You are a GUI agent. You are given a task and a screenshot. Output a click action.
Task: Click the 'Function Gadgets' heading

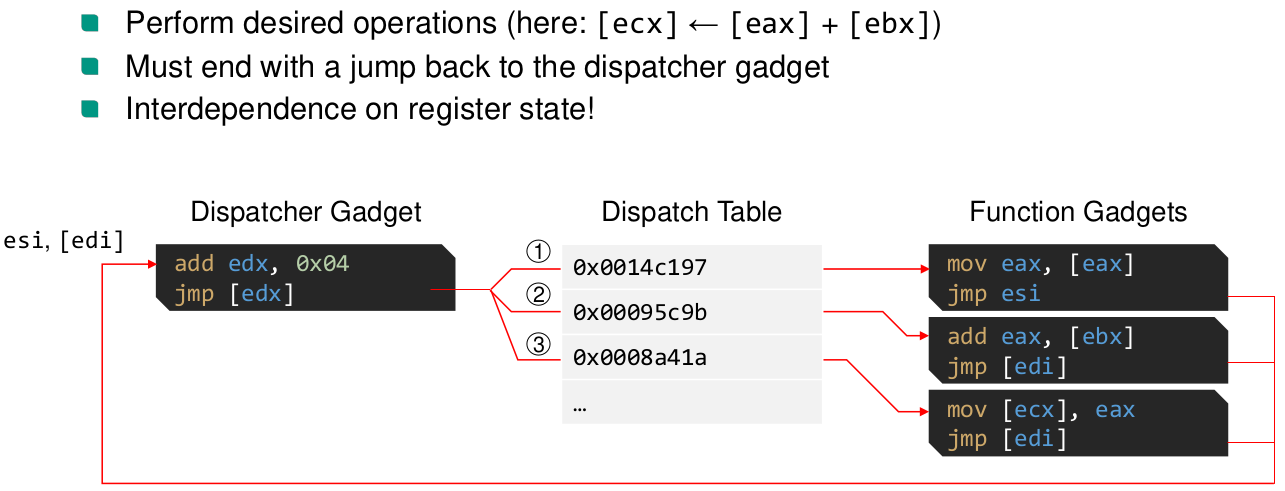tap(1078, 212)
